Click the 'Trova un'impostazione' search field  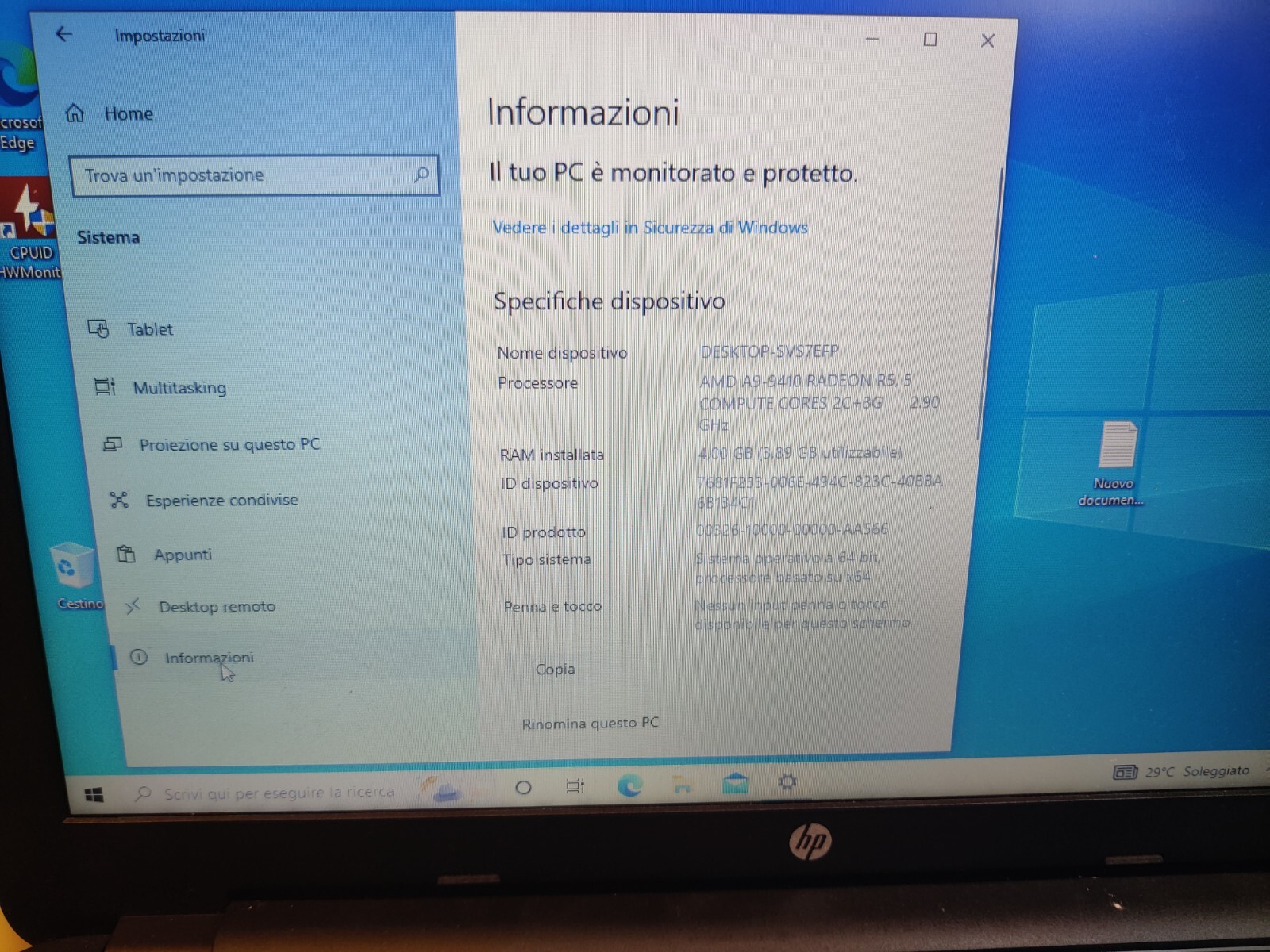(x=254, y=175)
